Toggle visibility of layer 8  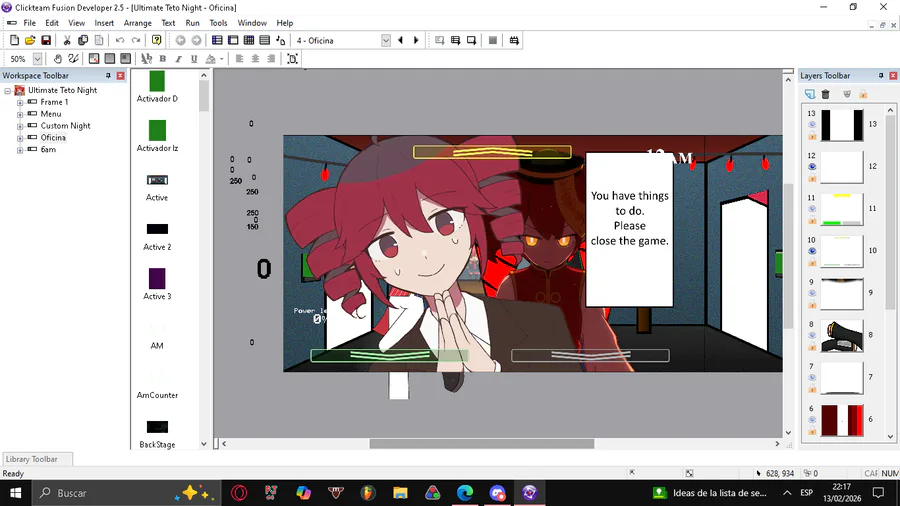tap(812, 335)
